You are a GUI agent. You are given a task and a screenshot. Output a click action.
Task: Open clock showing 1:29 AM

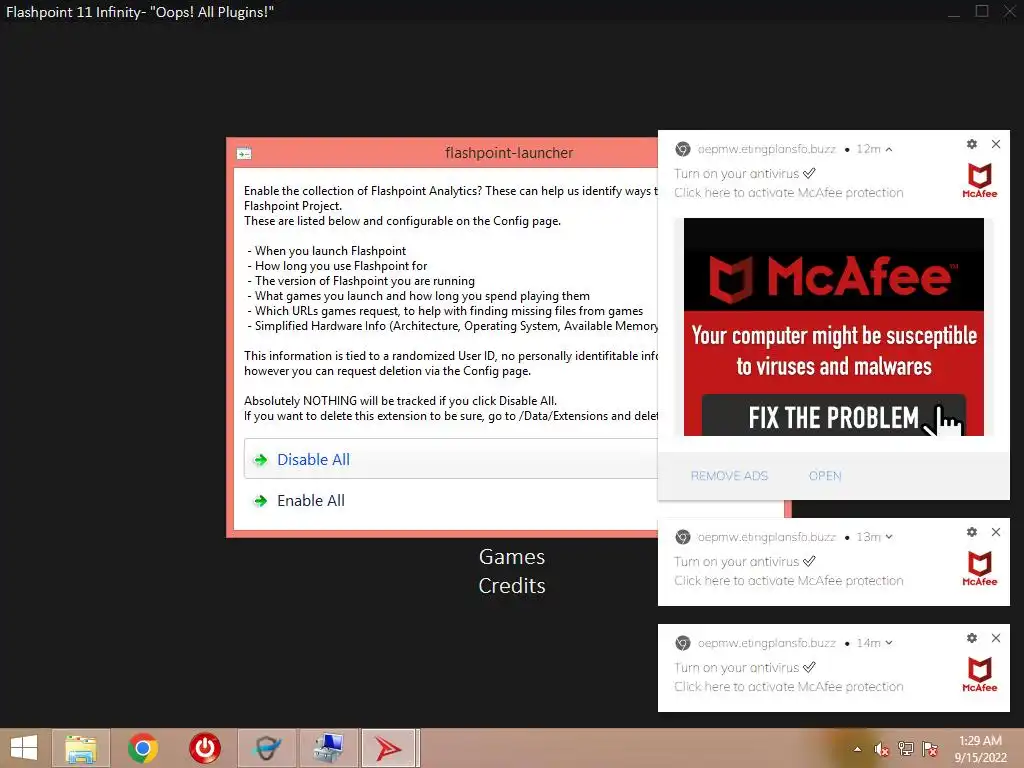980,749
